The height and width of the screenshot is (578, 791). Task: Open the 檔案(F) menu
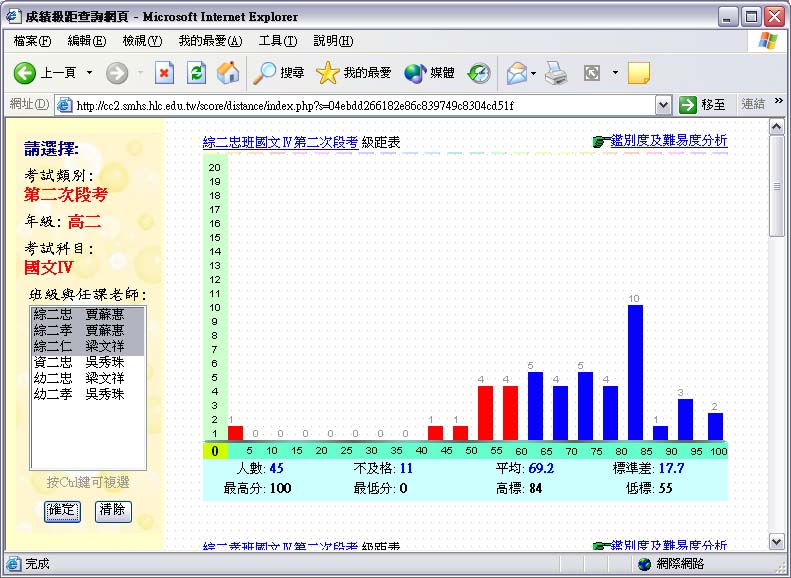click(x=32, y=41)
